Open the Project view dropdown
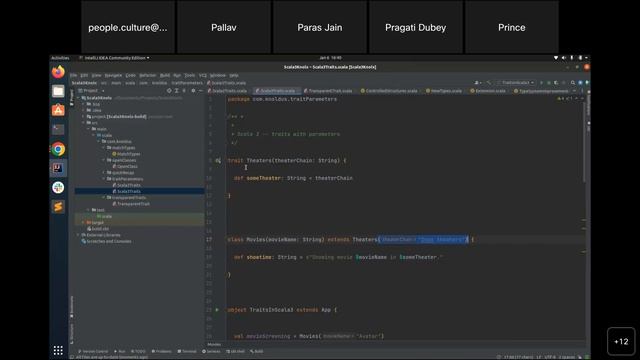This screenshot has width=640, height=360. tap(92, 91)
